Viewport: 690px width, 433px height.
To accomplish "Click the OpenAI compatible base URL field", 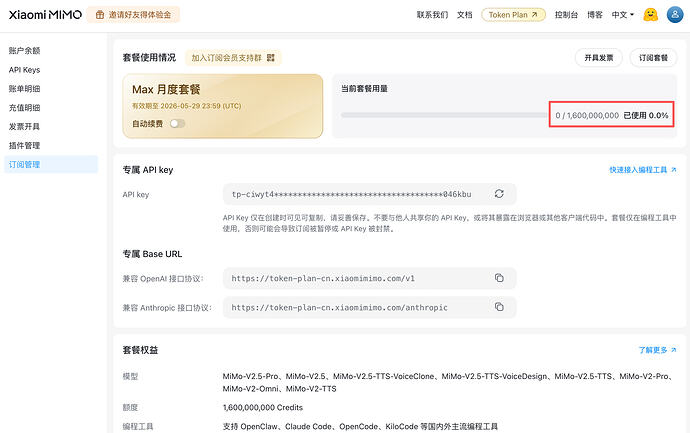I will pyautogui.click(x=369, y=278).
